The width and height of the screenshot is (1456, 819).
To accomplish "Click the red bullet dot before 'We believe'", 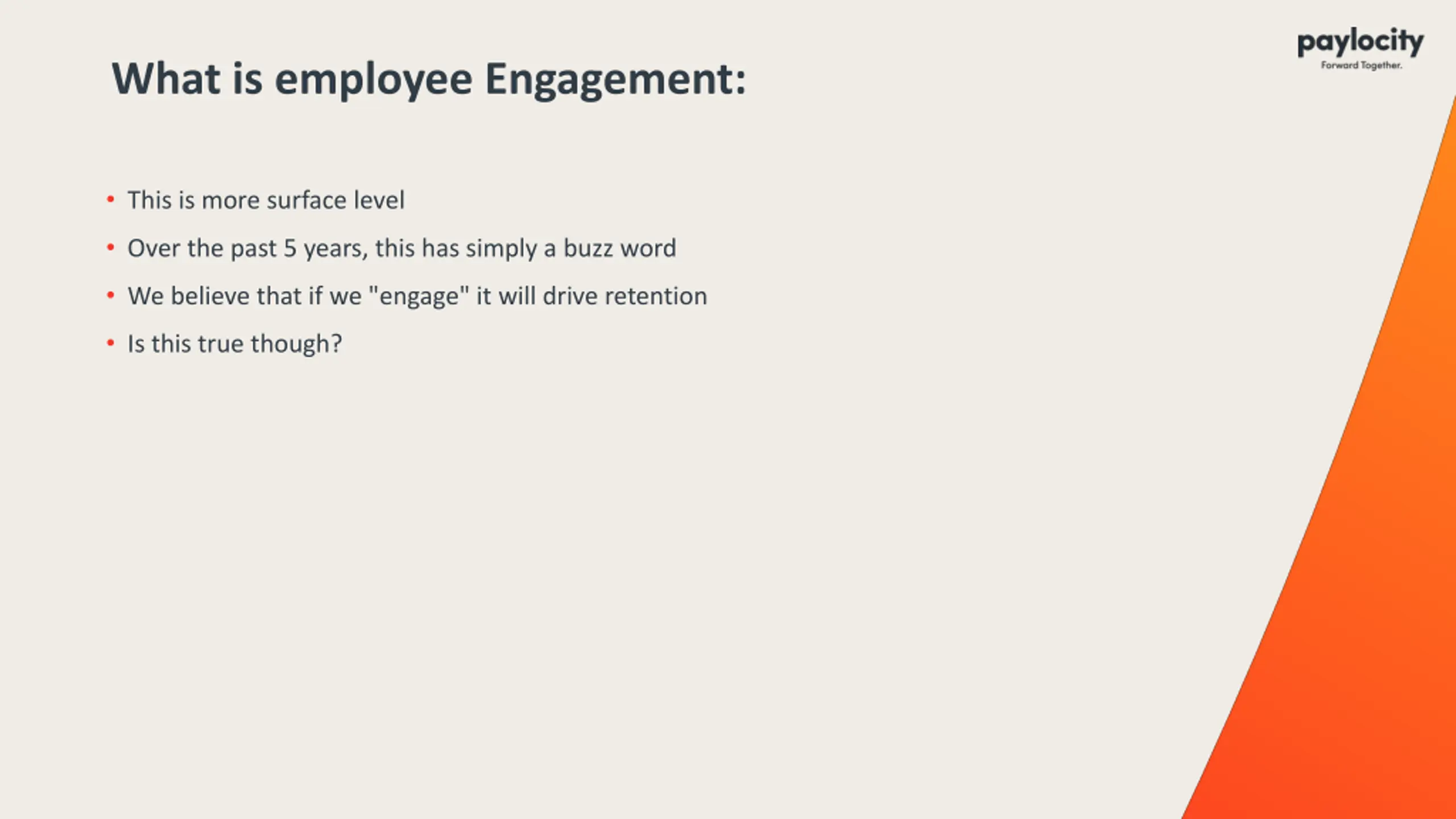I will click(110, 295).
